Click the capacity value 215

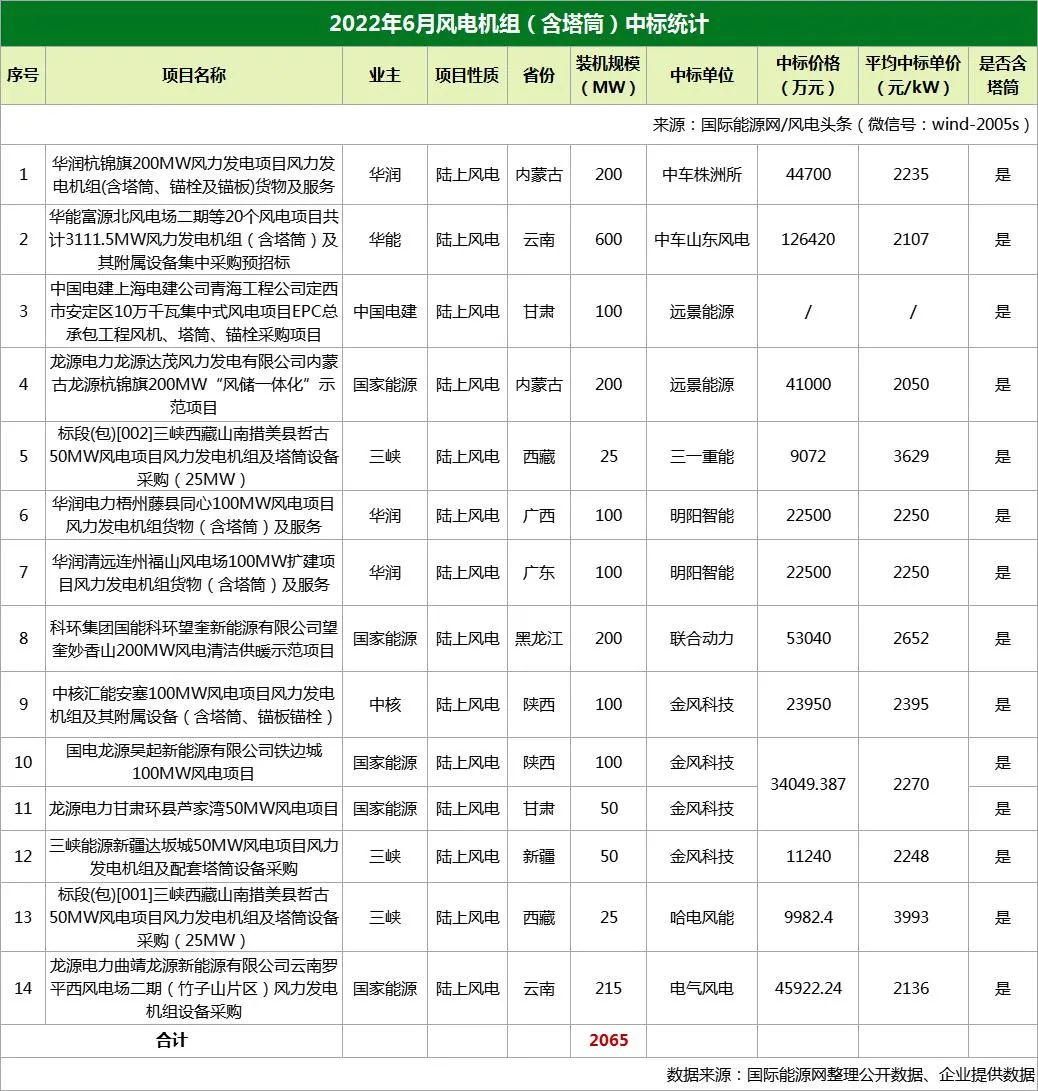click(608, 989)
